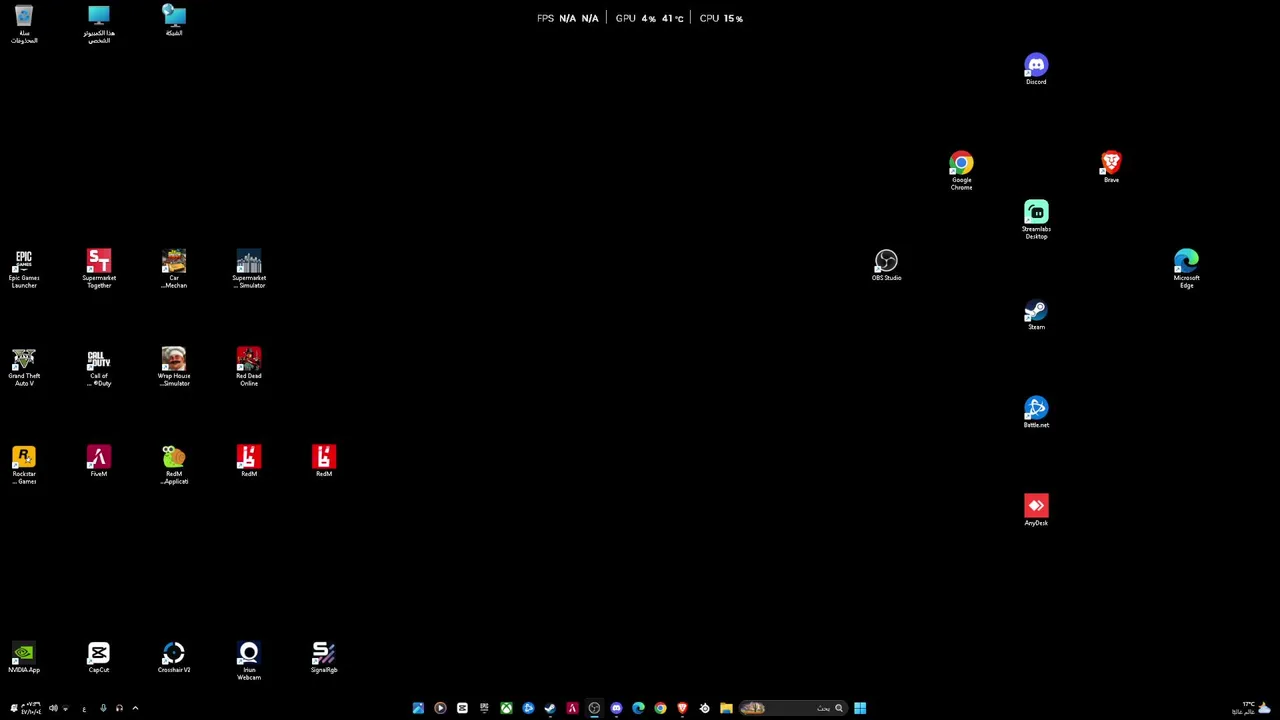This screenshot has width=1280, height=720.
Task: Open CapCut from the taskbar
Action: (x=462, y=708)
